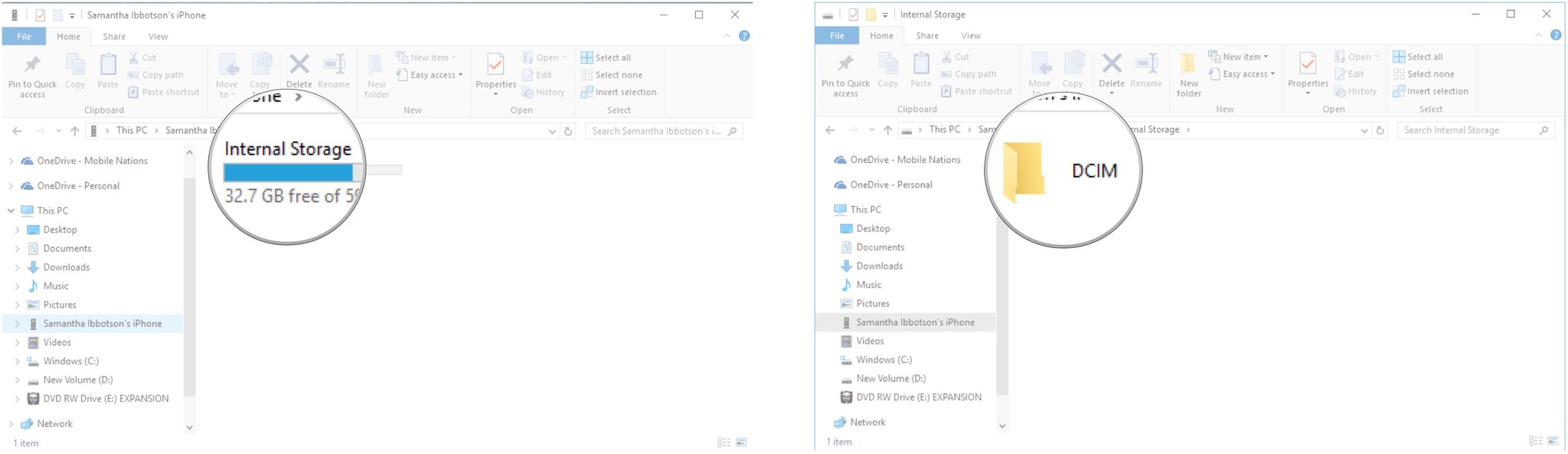1568x454 pixels.
Task: Click the Search Internal Storage field
Action: pos(1468,130)
